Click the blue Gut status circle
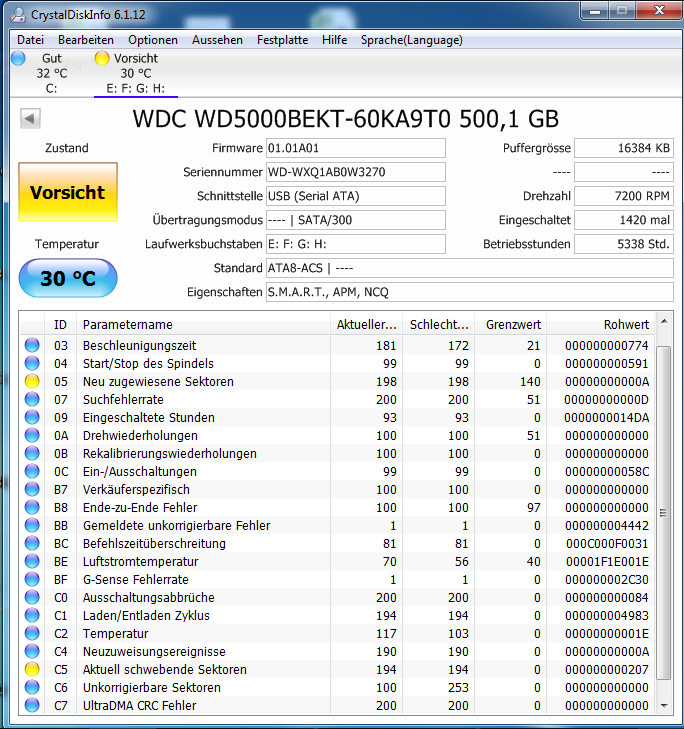 (x=19, y=59)
